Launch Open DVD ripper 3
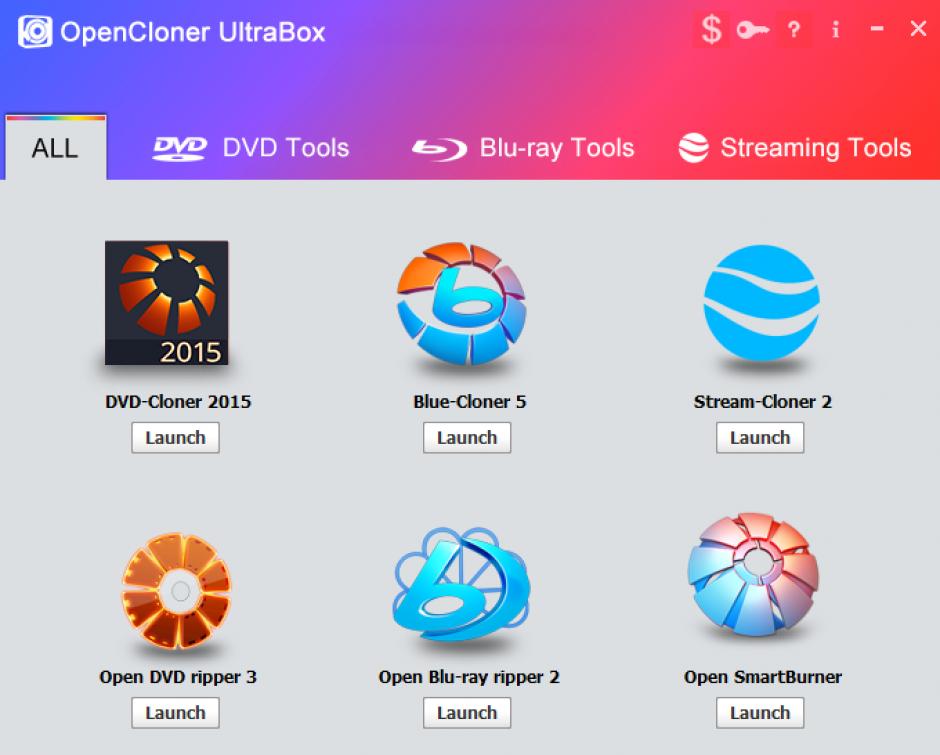The image size is (940, 755). (176, 713)
